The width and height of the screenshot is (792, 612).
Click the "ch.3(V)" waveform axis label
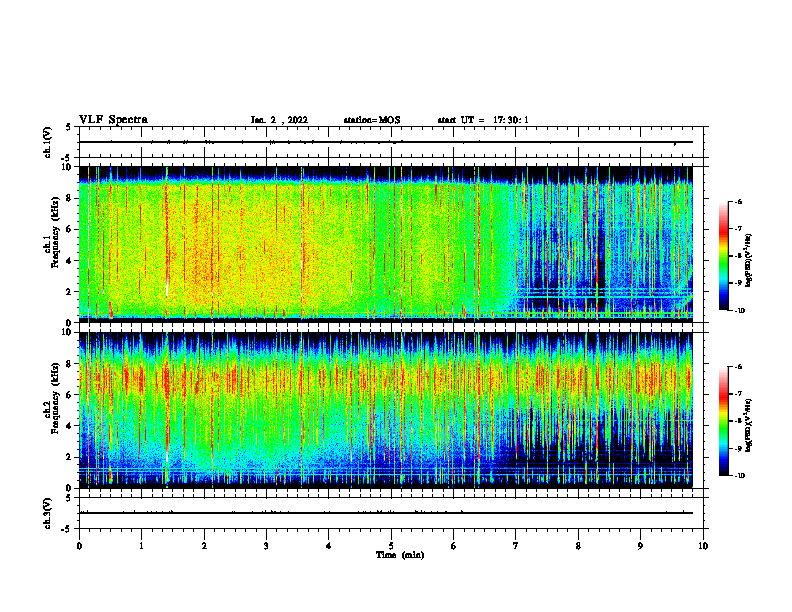(47, 513)
